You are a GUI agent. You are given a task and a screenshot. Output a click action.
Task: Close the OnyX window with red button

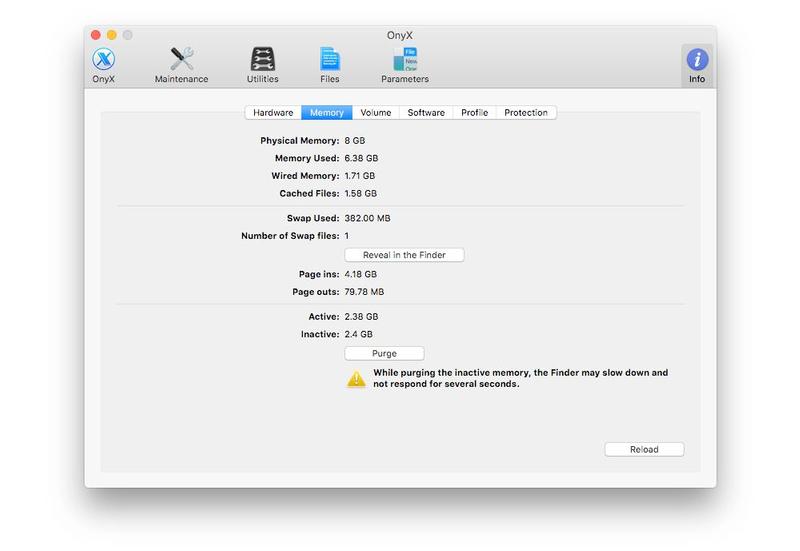pos(95,35)
